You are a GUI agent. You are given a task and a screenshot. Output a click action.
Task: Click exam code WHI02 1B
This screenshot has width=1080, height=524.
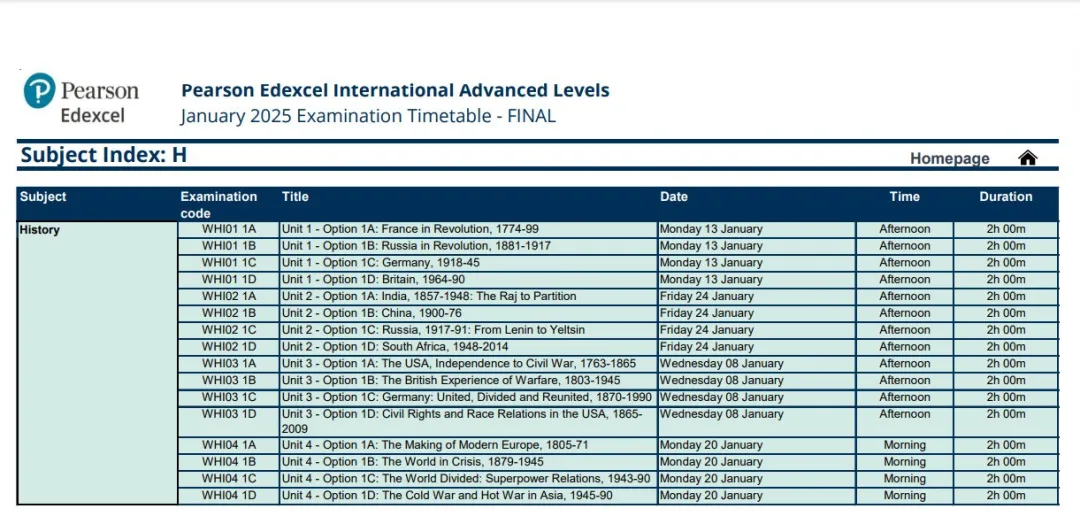point(229,313)
